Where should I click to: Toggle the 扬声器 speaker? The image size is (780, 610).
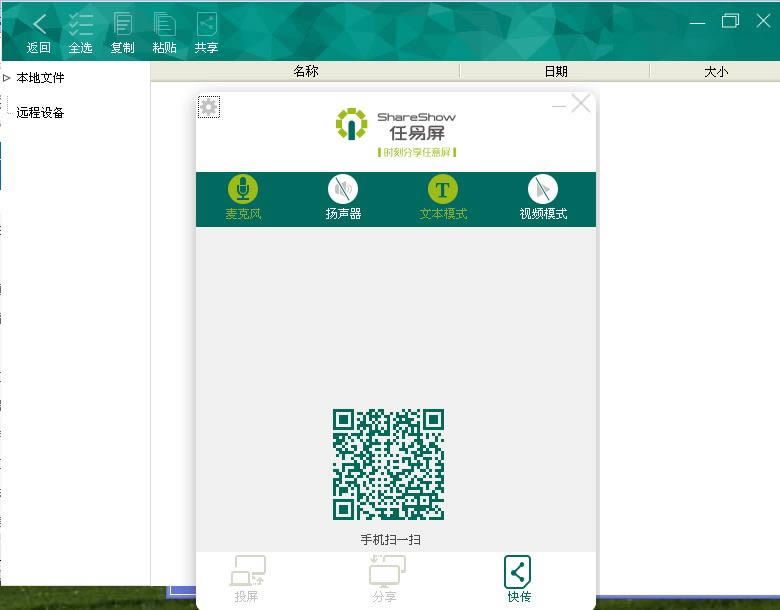click(x=343, y=189)
